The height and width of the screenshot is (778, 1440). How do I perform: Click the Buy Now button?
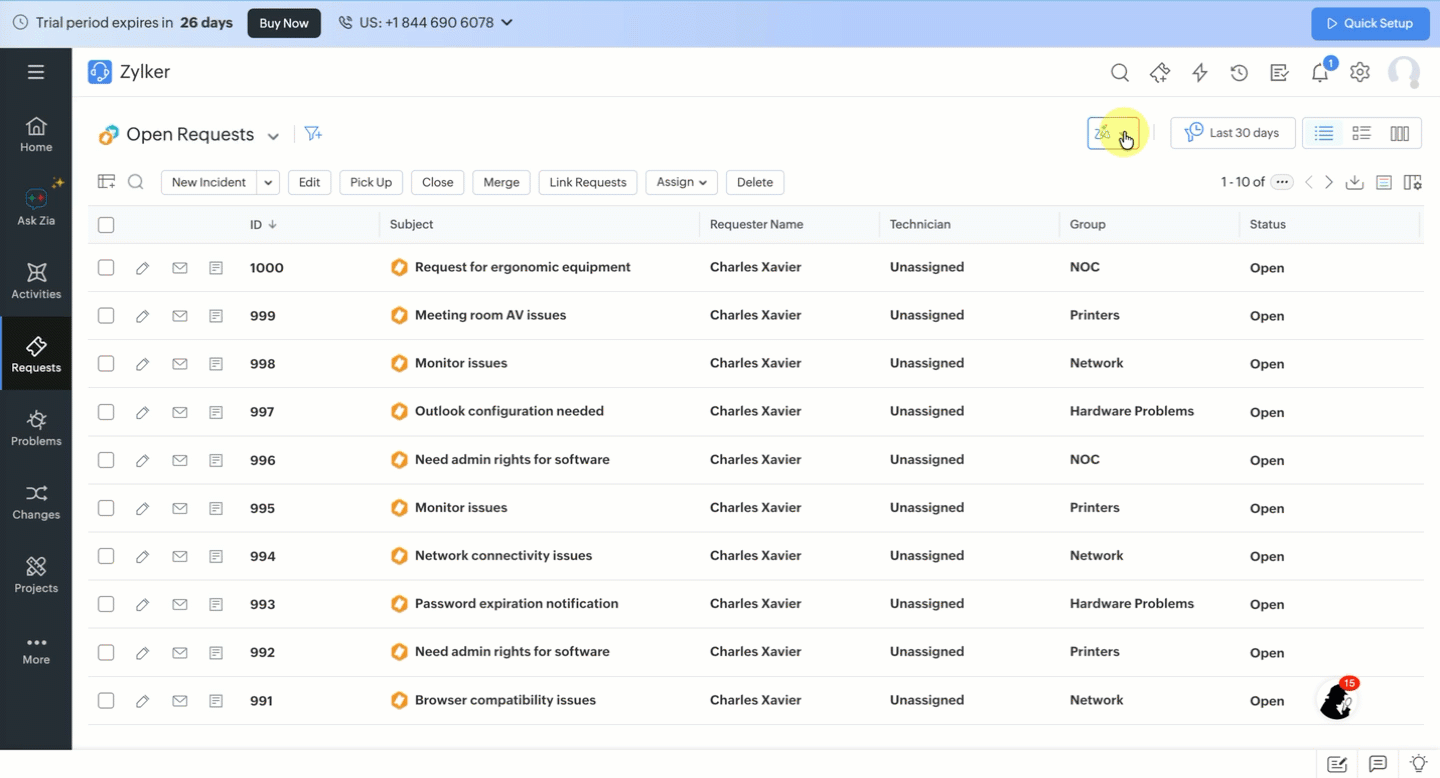pos(284,23)
